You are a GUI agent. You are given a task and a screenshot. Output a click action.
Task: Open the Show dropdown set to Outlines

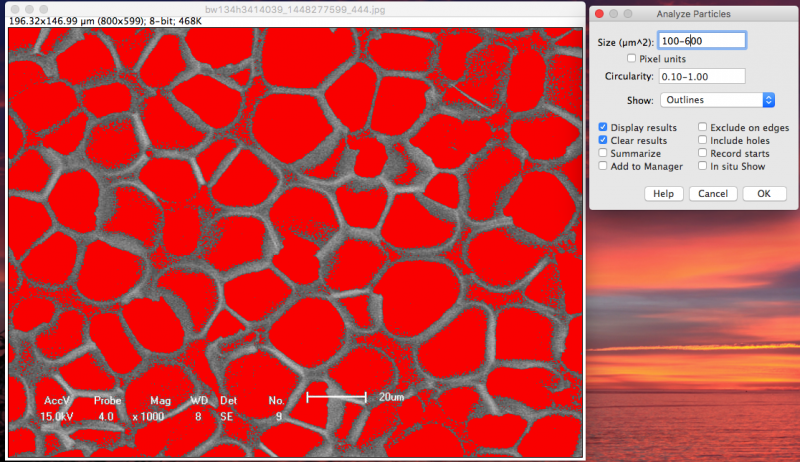(x=717, y=100)
